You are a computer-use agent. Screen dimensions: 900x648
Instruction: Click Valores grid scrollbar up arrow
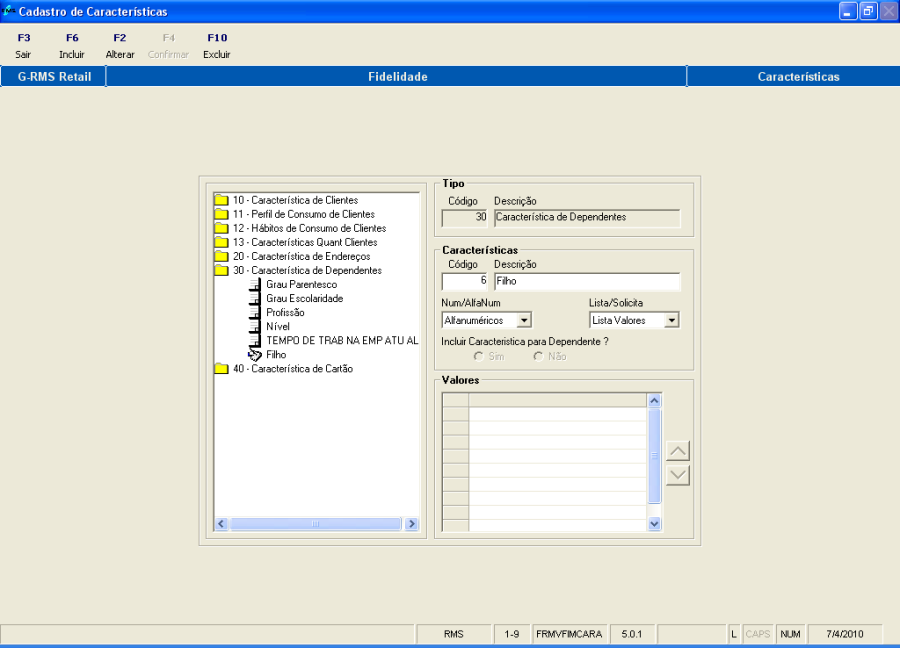(654, 401)
